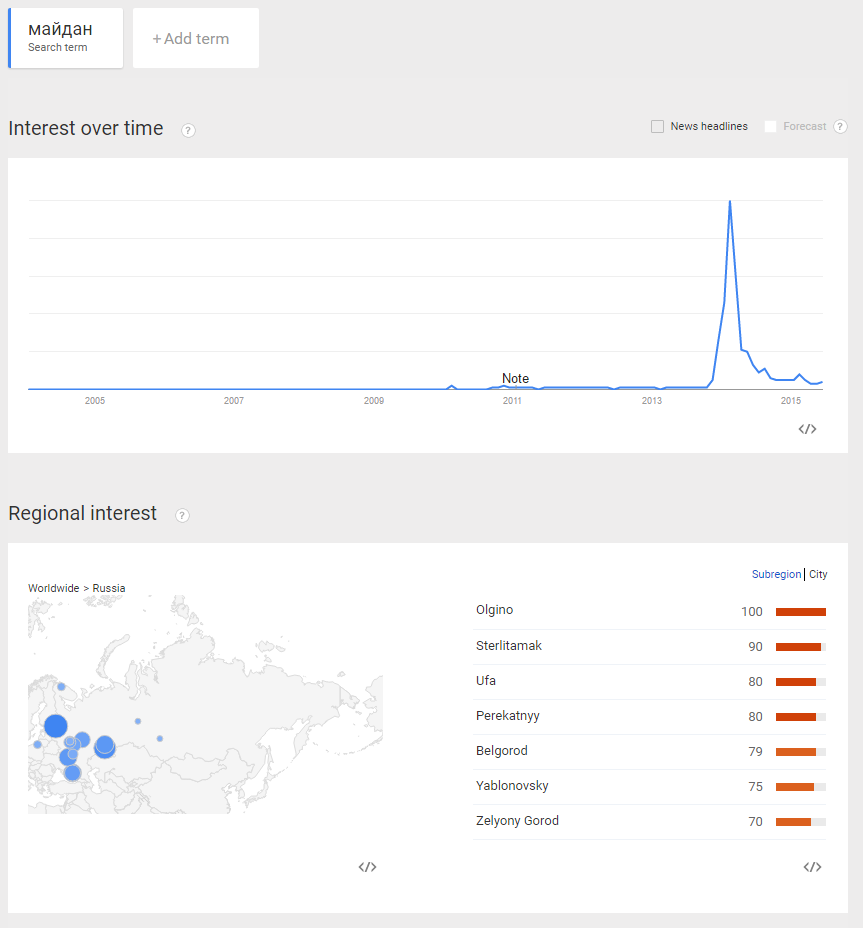Click embed icon below city ranking list
Image resolution: width=863 pixels, height=928 pixels.
click(x=812, y=867)
